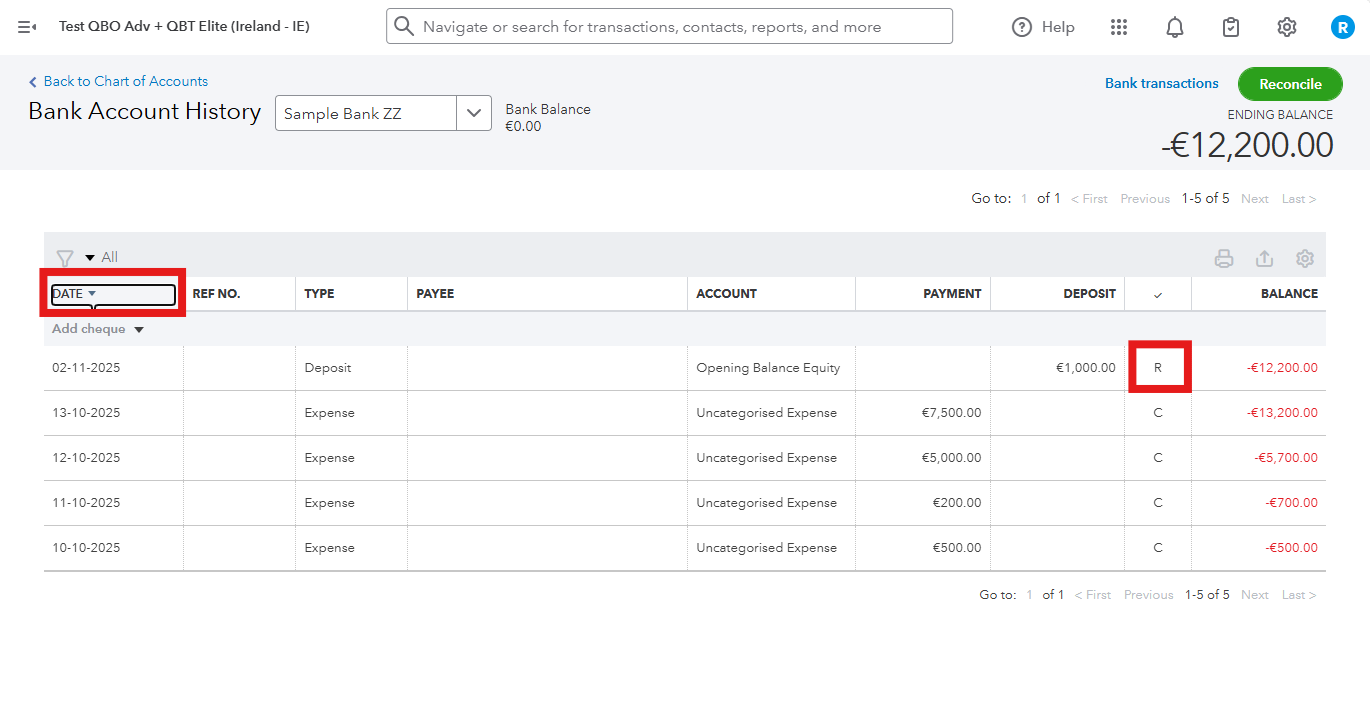Open the settings gear in header
Screen dimensions: 1370x720
click(x=1287, y=27)
